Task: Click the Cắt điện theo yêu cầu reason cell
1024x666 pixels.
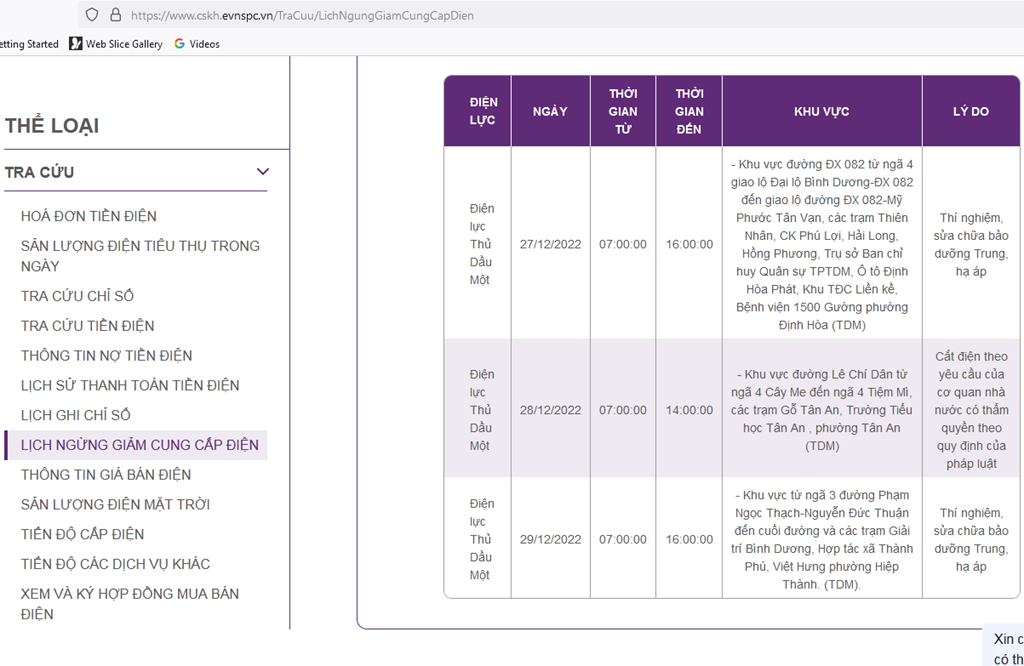Action: (x=970, y=410)
